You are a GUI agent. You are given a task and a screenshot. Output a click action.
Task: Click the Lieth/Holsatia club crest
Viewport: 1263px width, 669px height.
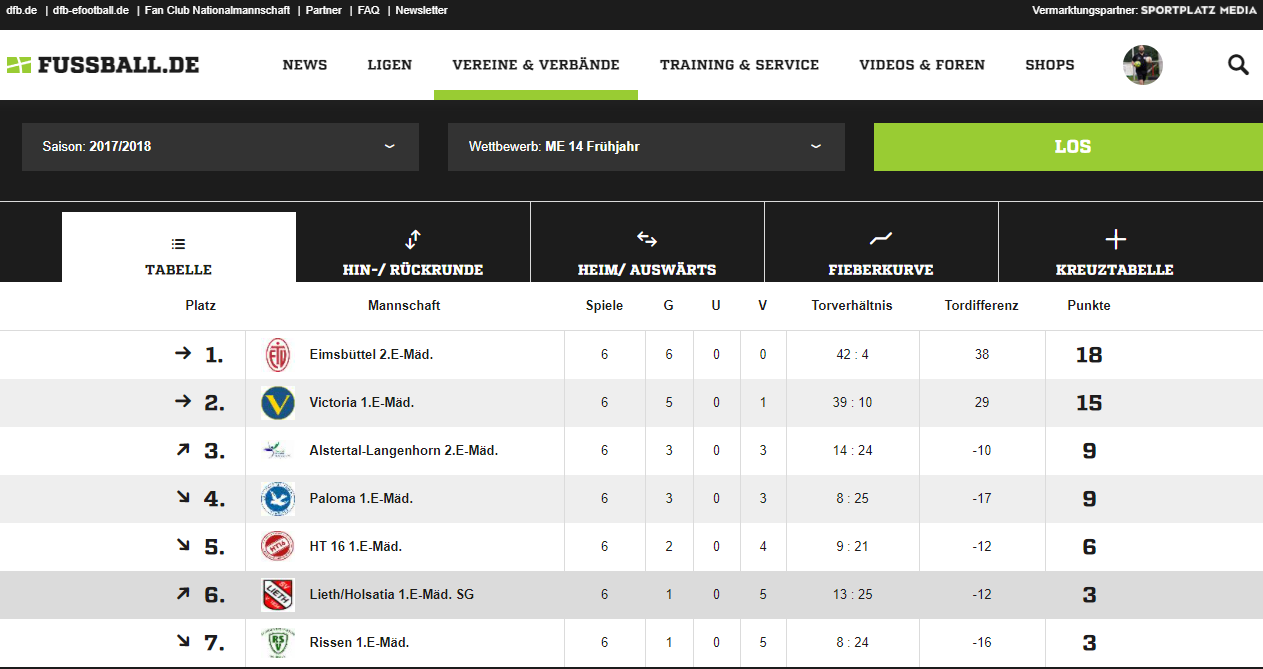(x=277, y=595)
